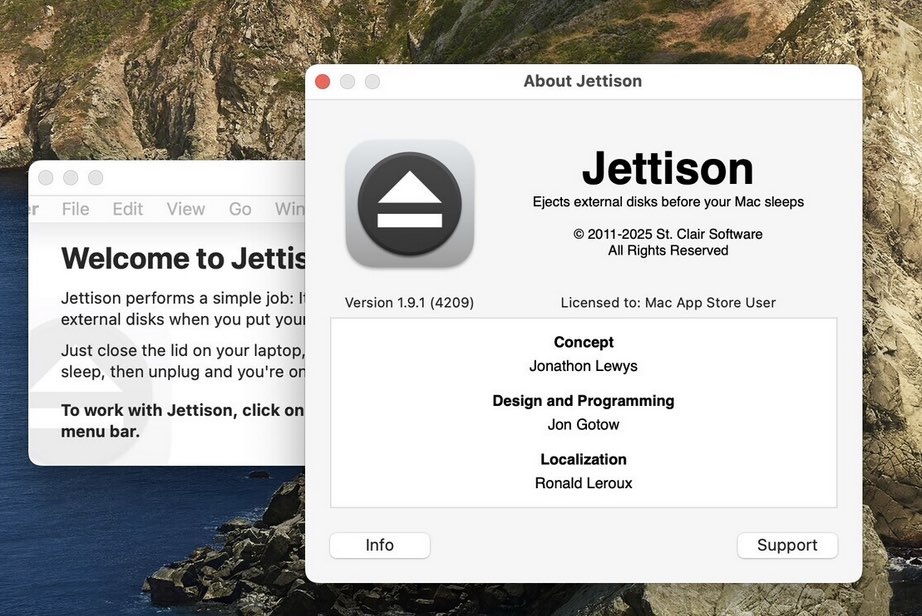This screenshot has width=922, height=616.
Task: Click the 'Design and Programming' heading
Action: pos(583,401)
